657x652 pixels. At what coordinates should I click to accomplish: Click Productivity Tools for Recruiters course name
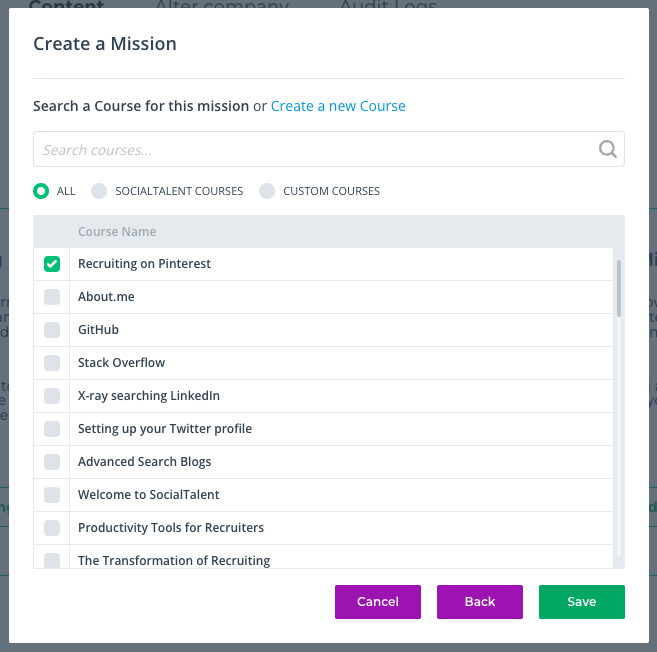pyautogui.click(x=171, y=528)
